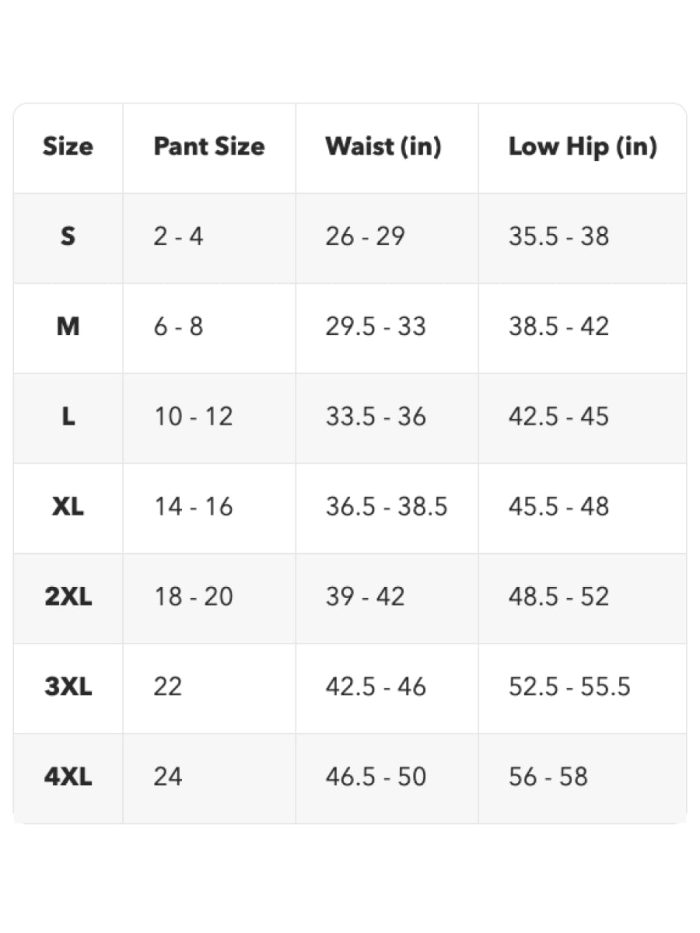Click waist value 29.5 - 33
Image resolution: width=700 pixels, height=933 pixels.
pos(376,326)
